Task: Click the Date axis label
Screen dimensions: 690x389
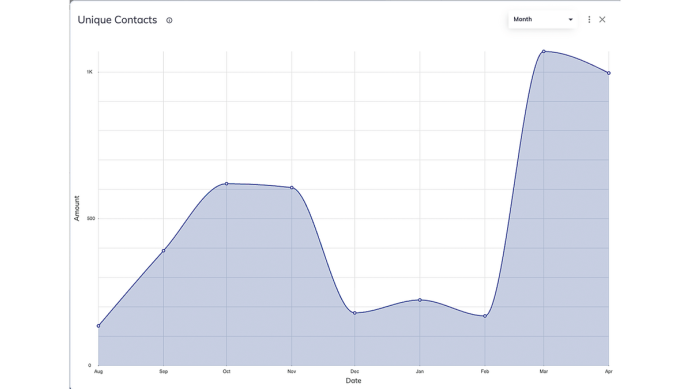Action: [x=353, y=381]
